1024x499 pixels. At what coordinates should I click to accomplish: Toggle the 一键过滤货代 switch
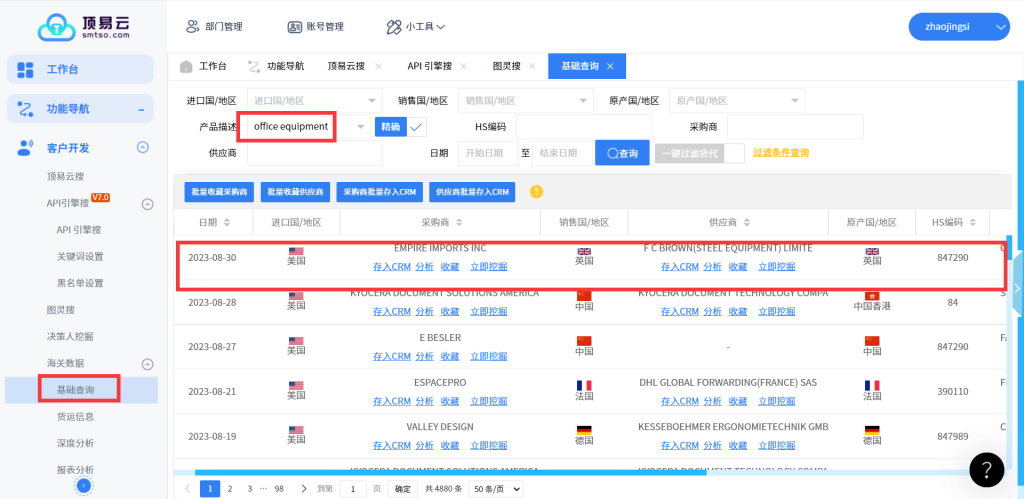(734, 153)
